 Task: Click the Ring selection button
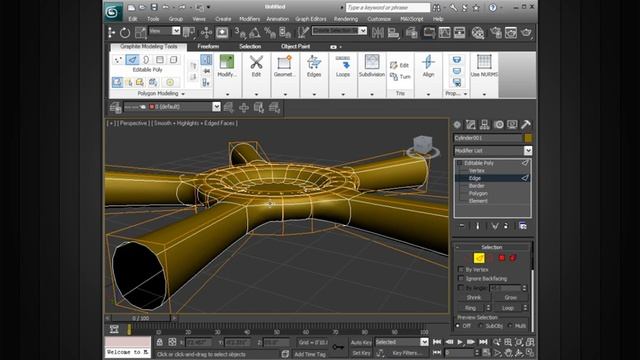(470, 308)
